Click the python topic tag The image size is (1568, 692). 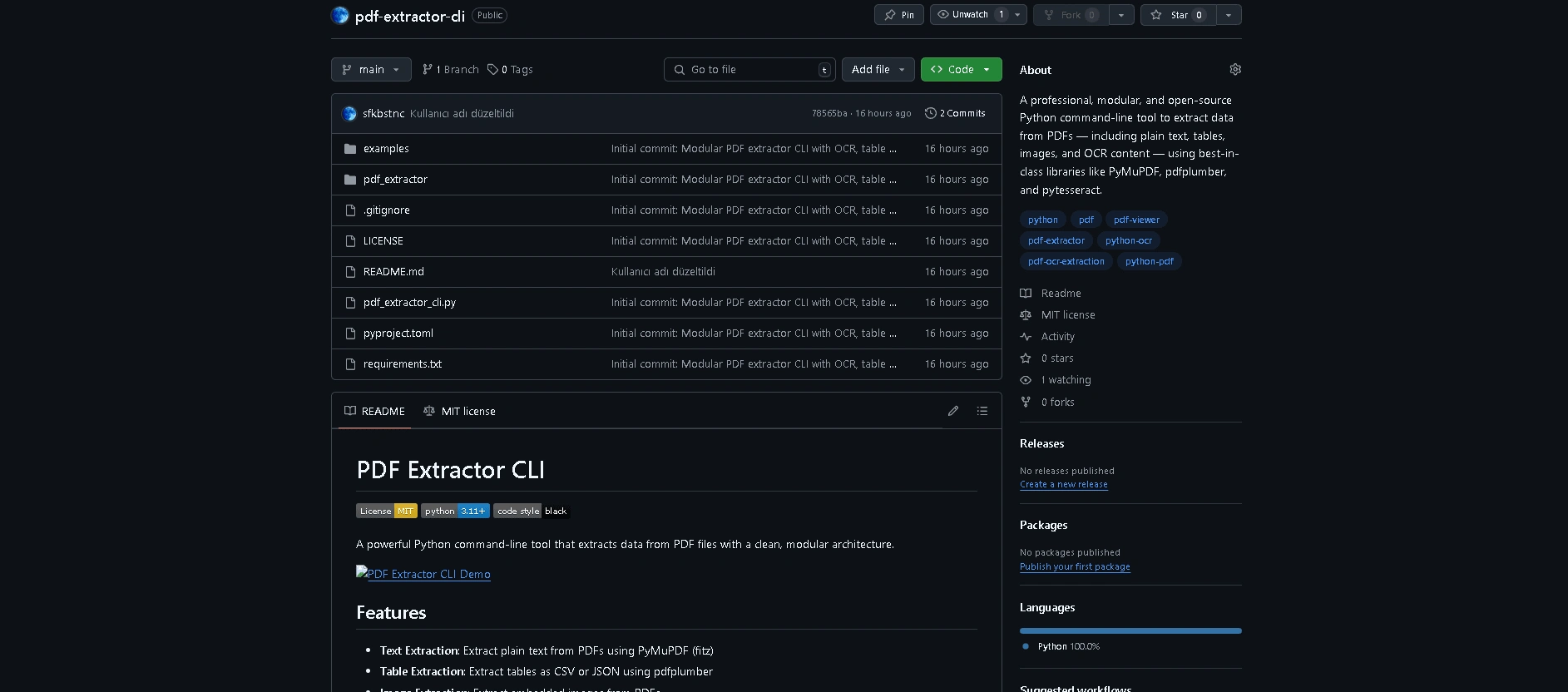pos(1043,220)
